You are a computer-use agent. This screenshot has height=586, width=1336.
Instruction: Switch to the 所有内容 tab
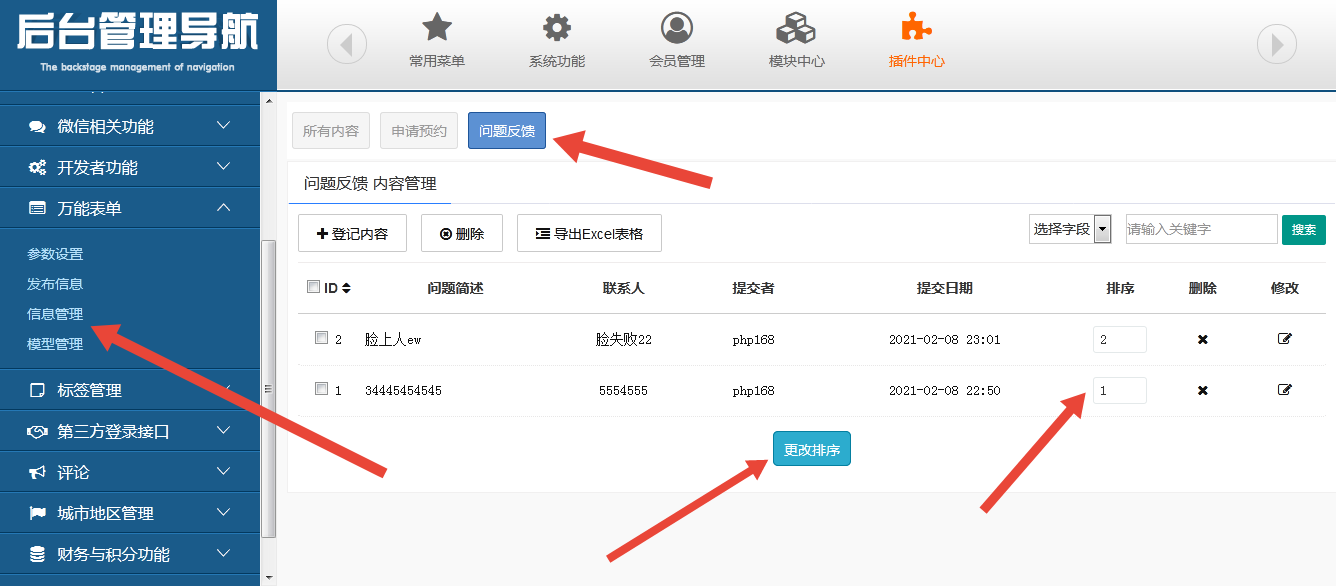coord(331,131)
